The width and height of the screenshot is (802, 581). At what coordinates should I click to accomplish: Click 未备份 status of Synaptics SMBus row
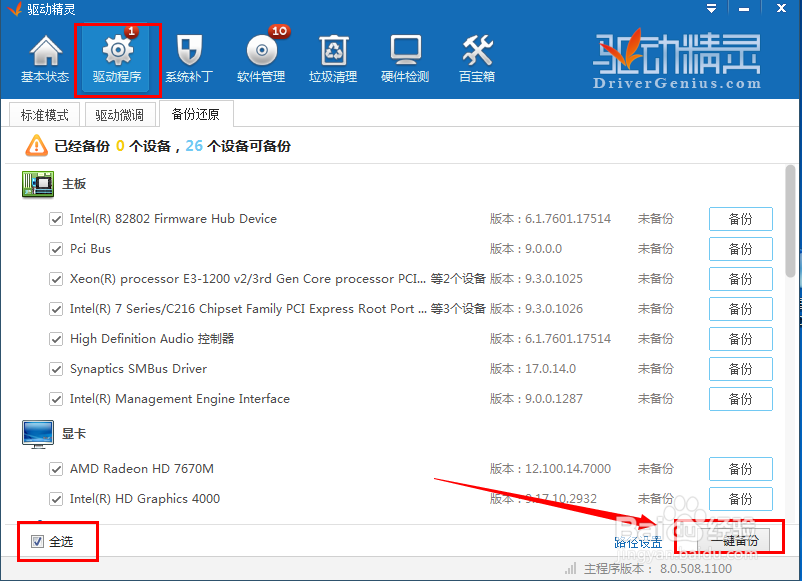point(656,369)
